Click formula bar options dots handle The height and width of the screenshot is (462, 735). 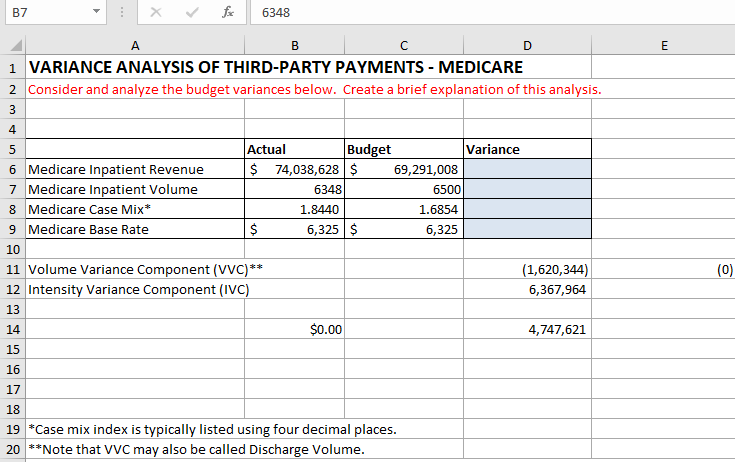122,12
